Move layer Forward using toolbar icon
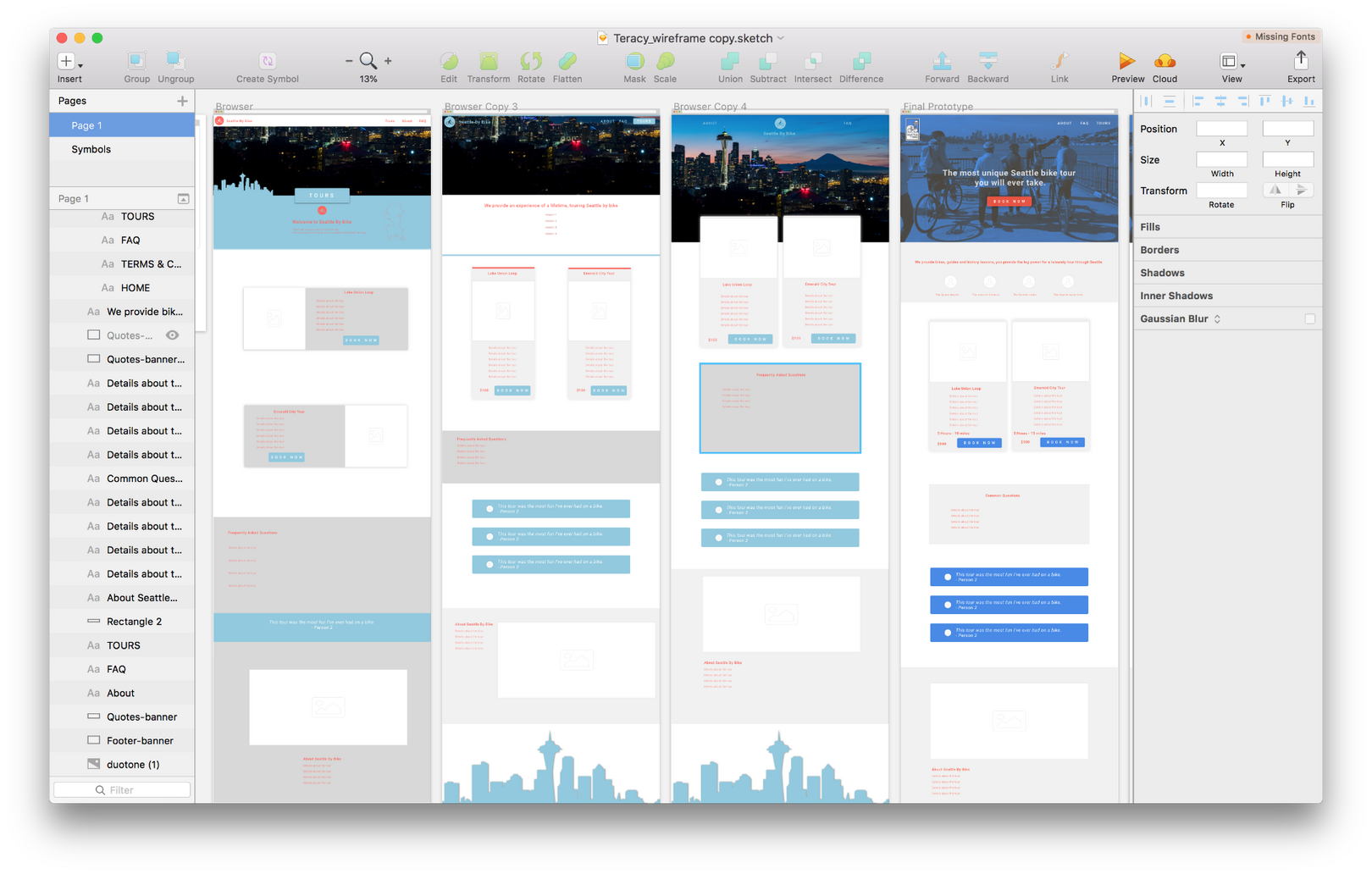Viewport: 1372px width, 874px height. coord(942,61)
